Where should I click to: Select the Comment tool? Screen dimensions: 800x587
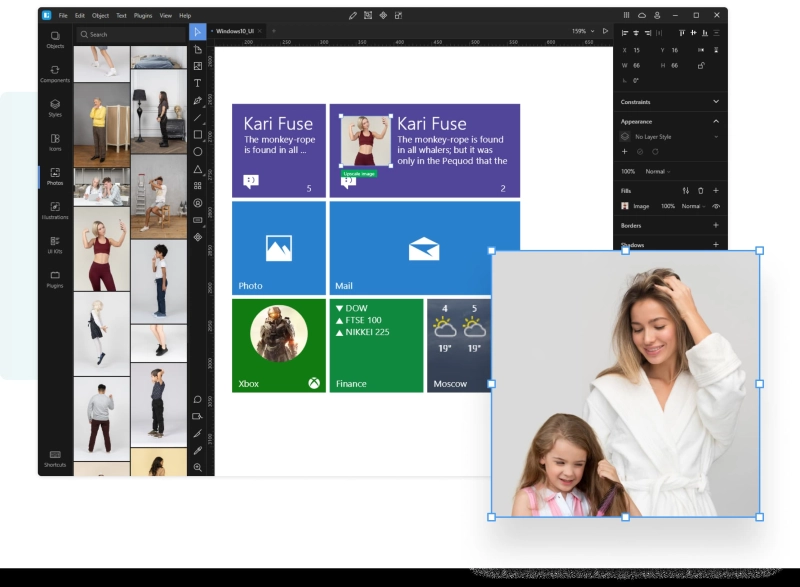coord(197,399)
